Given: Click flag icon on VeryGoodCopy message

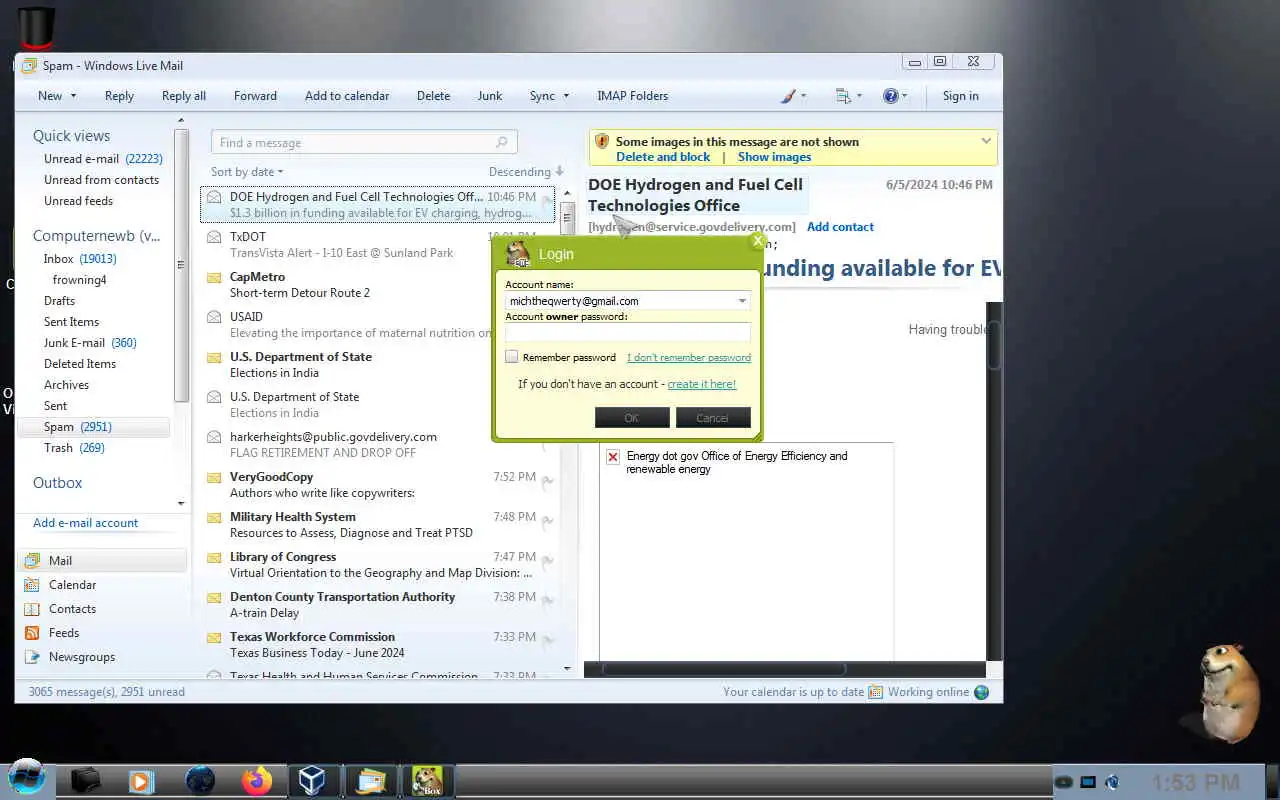Looking at the screenshot, I should [548, 482].
